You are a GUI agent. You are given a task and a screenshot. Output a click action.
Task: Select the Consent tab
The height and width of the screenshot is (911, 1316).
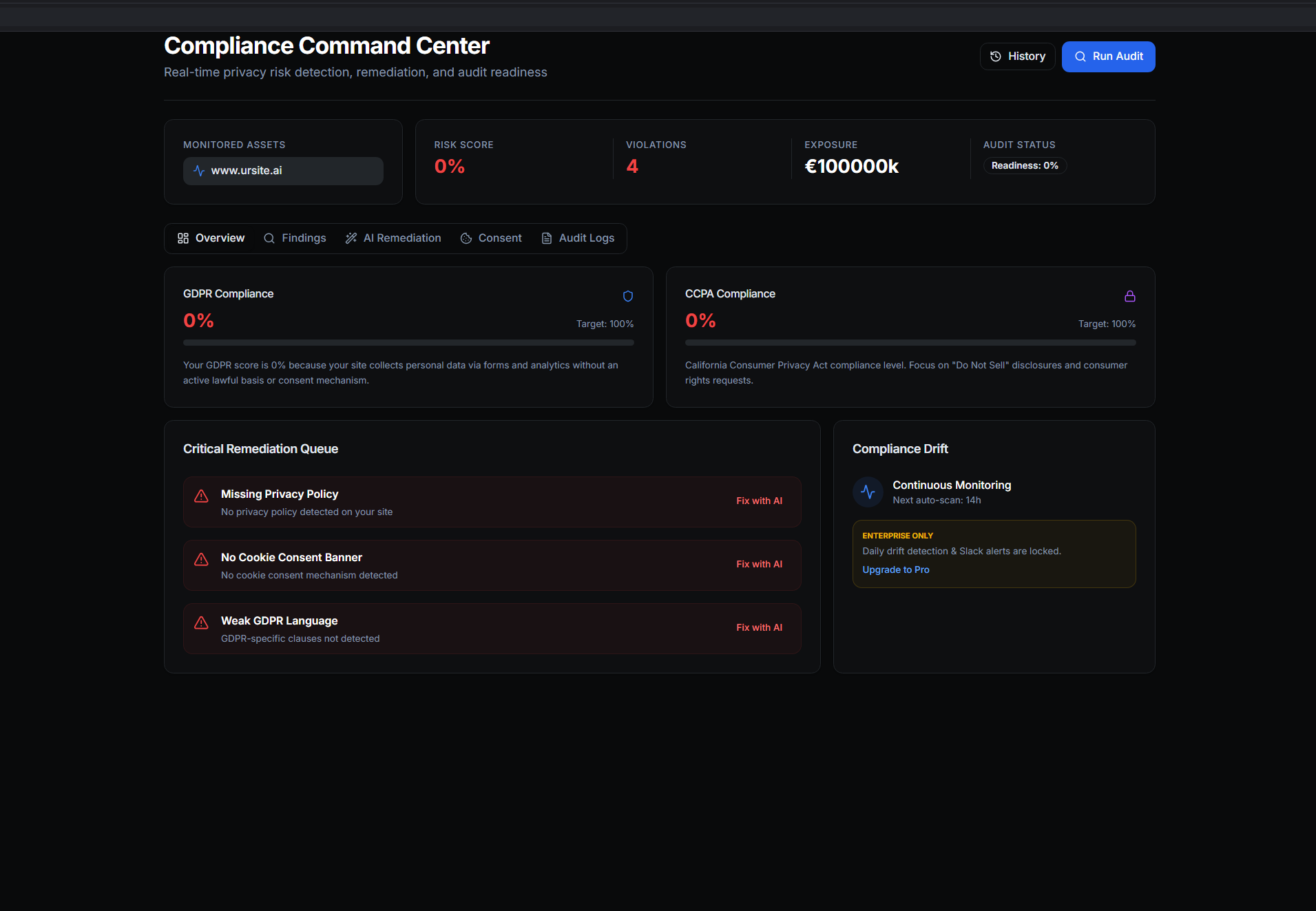point(491,238)
